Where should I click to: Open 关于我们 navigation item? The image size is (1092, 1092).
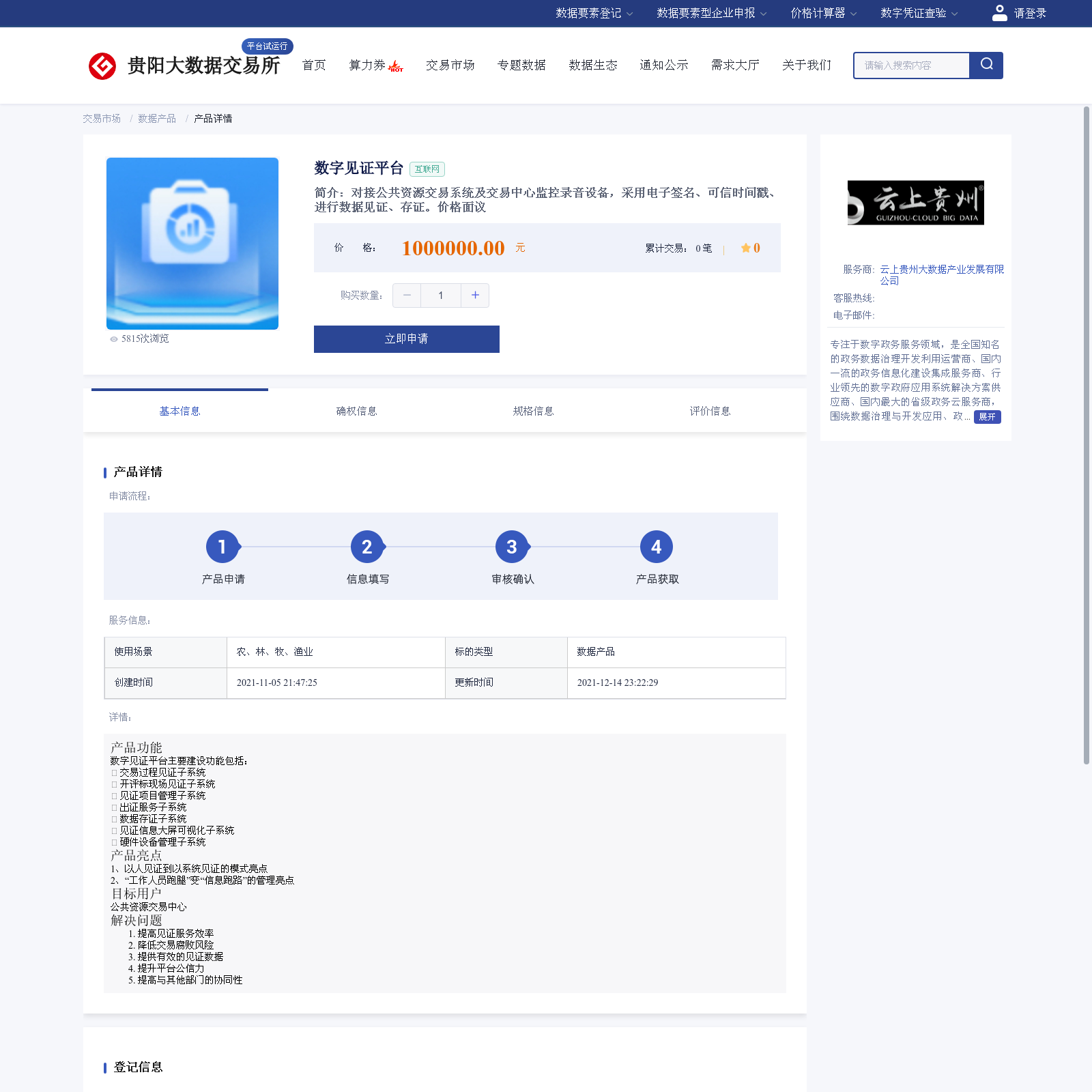(x=807, y=65)
